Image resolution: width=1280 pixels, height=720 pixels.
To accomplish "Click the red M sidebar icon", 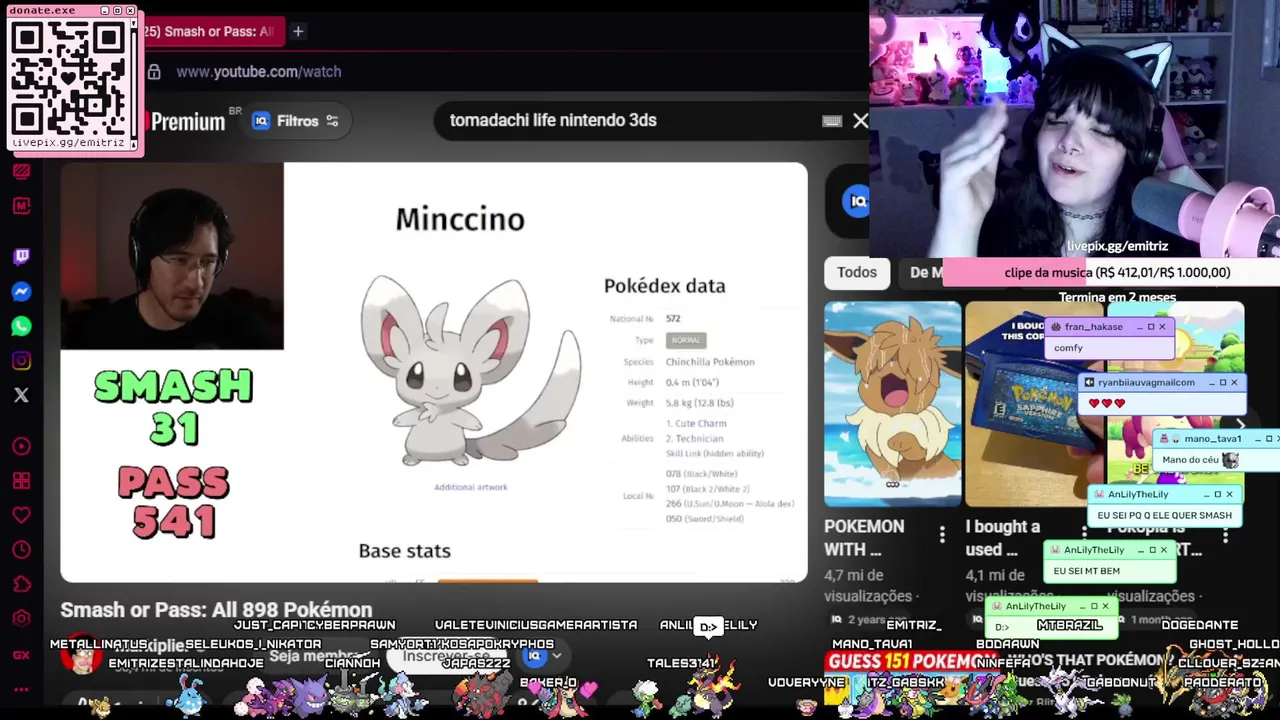I will coord(21,206).
